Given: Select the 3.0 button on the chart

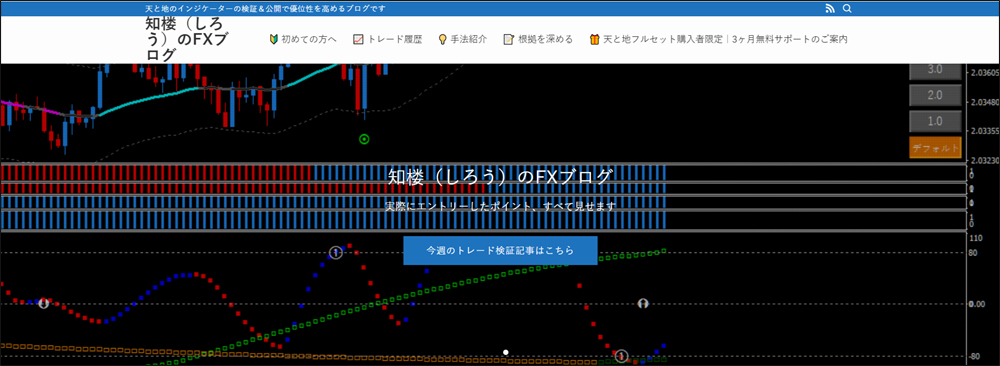Looking at the screenshot, I should pos(935,70).
